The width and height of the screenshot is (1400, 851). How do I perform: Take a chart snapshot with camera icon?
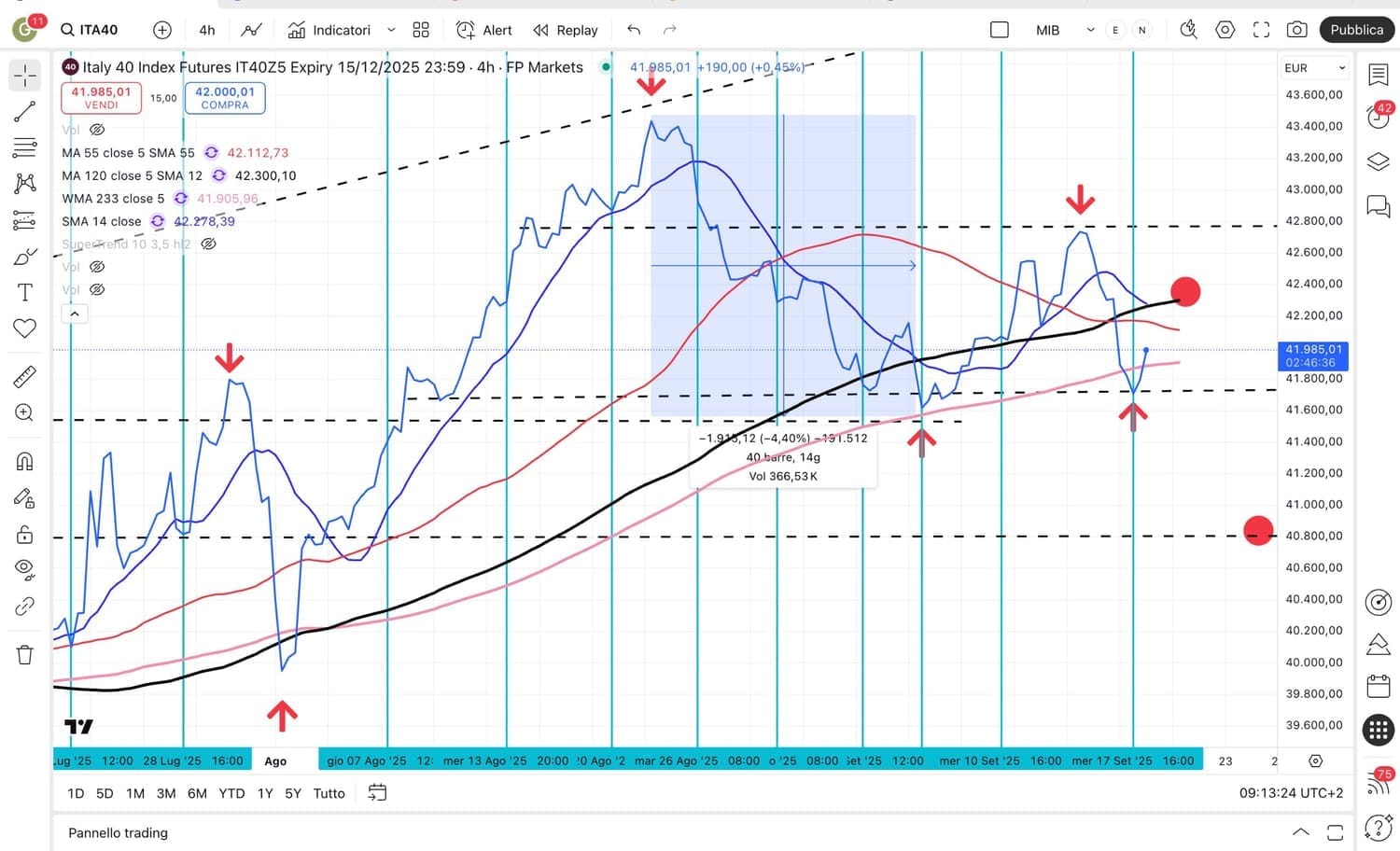[x=1296, y=30]
